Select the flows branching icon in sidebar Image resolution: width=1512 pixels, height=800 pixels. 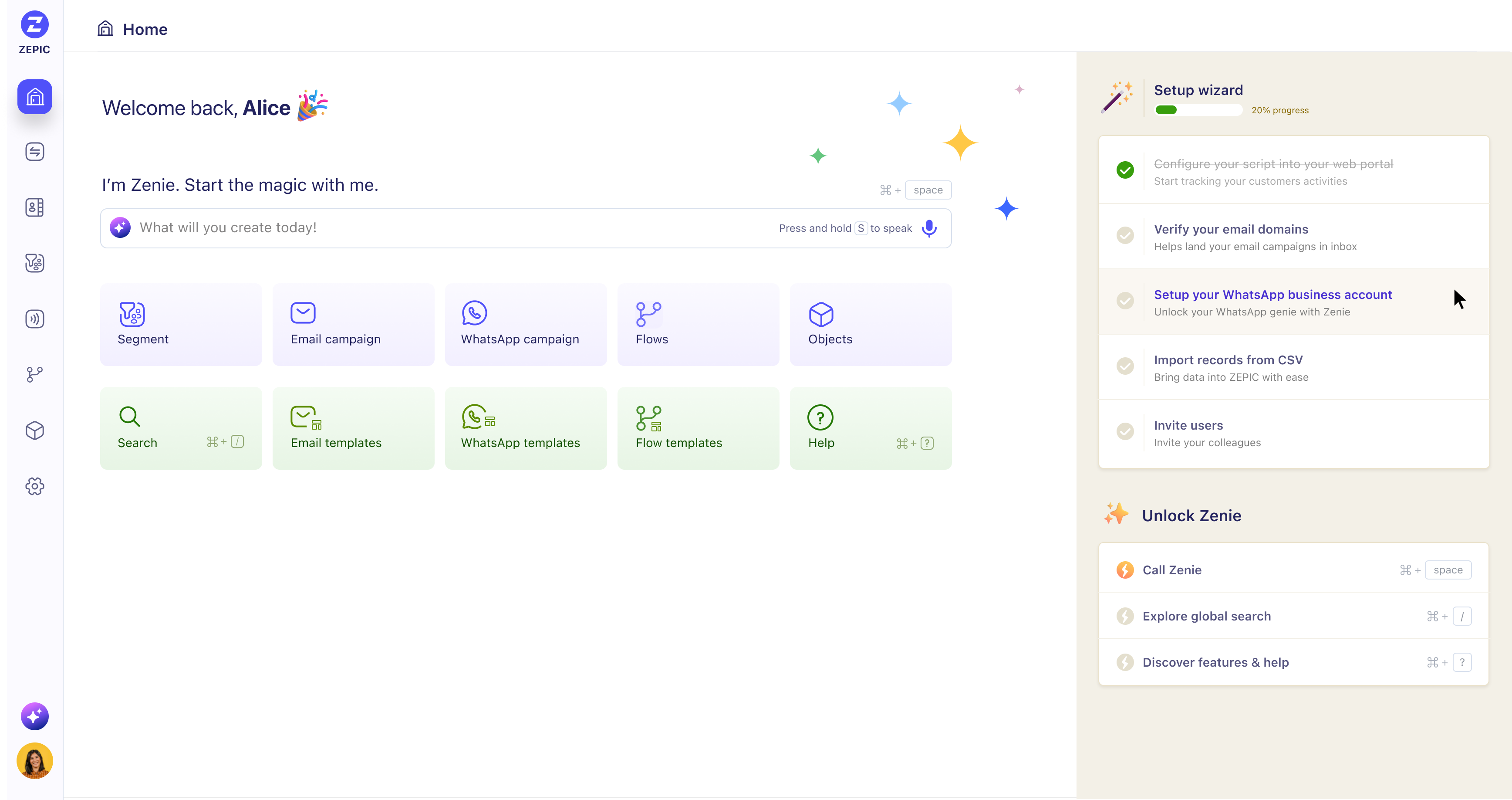pos(35,375)
